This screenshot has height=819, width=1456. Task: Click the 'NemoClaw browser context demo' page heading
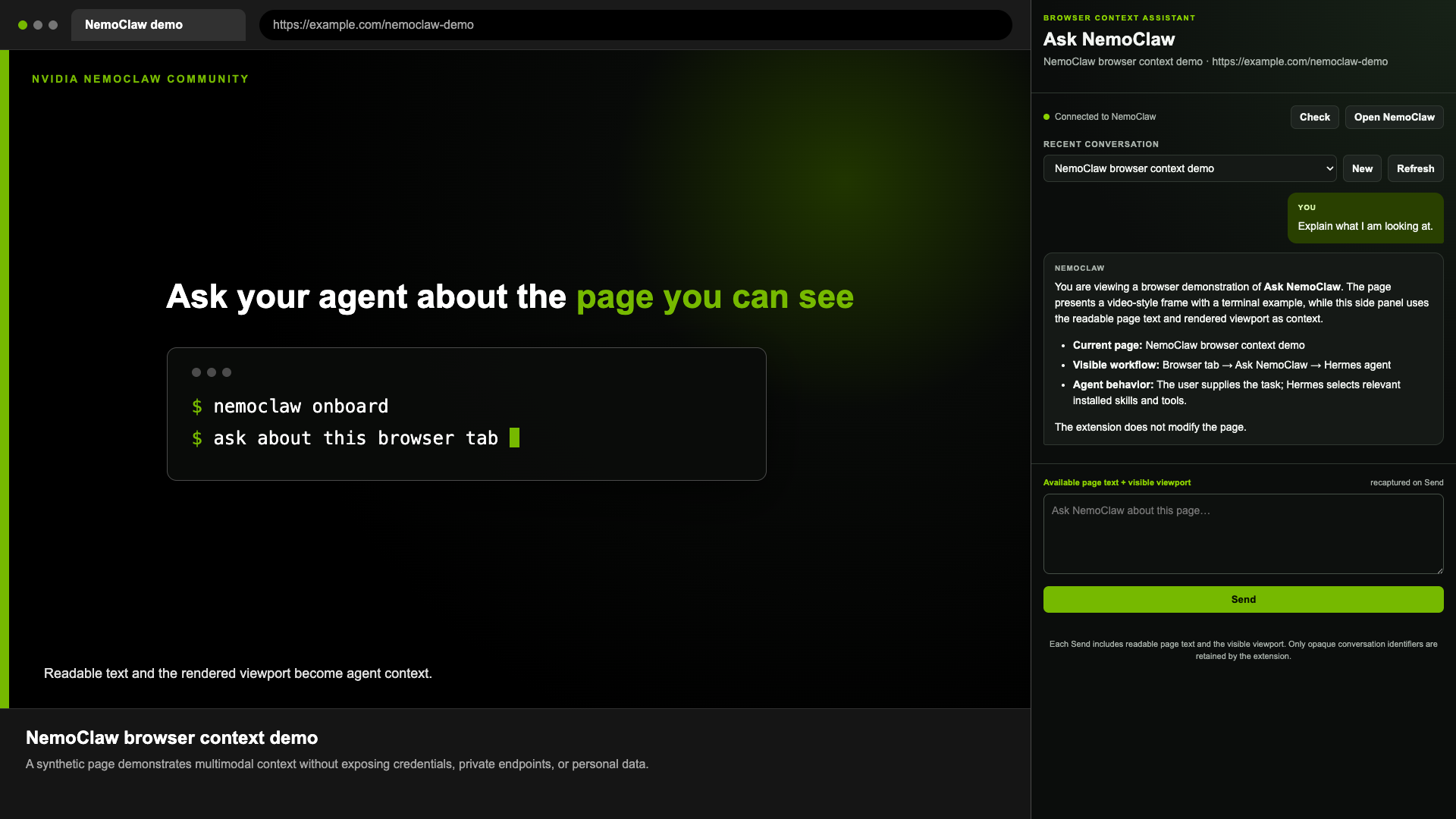click(x=171, y=738)
